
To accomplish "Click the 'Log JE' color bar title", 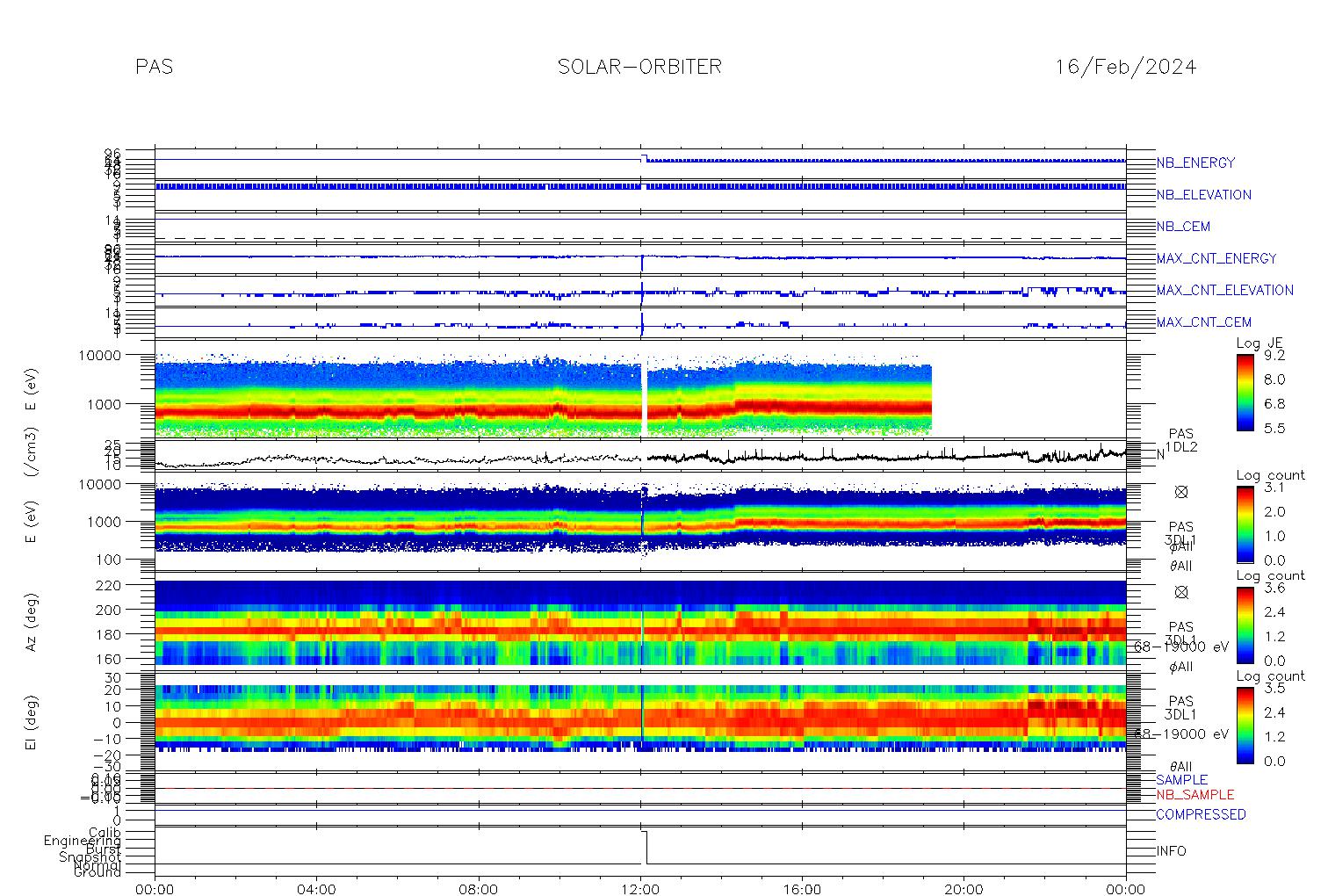I will pyautogui.click(x=1259, y=343).
